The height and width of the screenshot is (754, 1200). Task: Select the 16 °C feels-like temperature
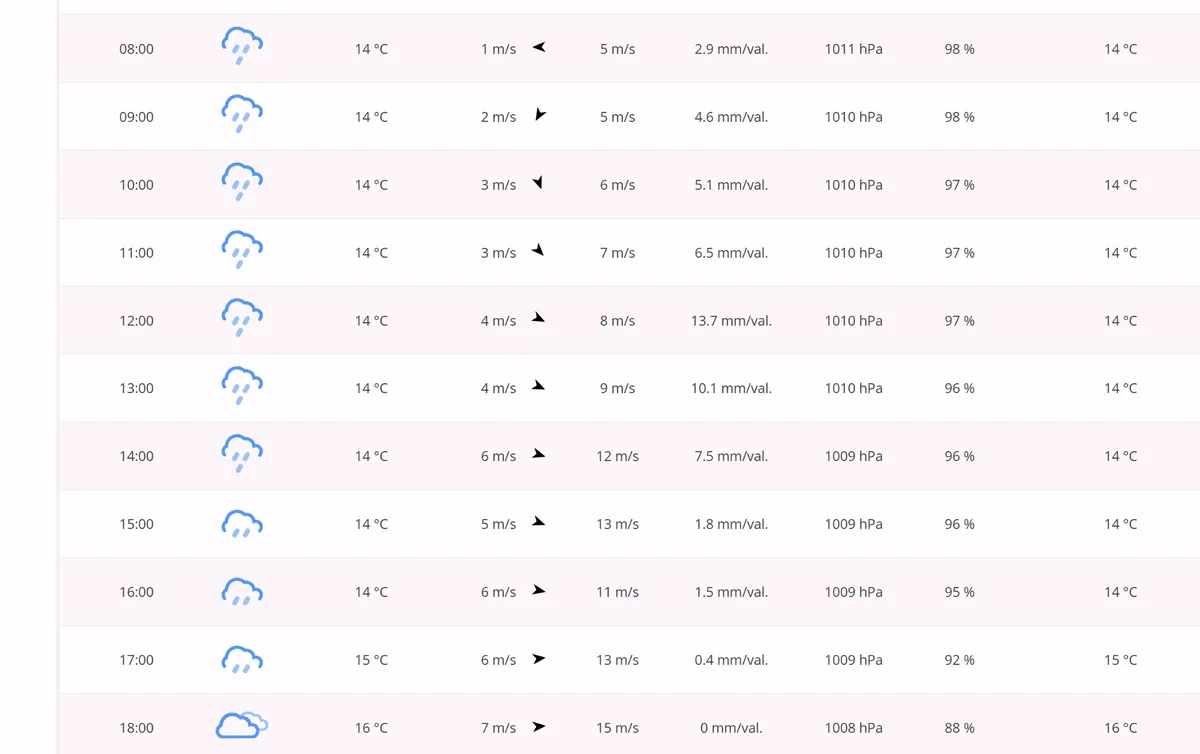1120,727
